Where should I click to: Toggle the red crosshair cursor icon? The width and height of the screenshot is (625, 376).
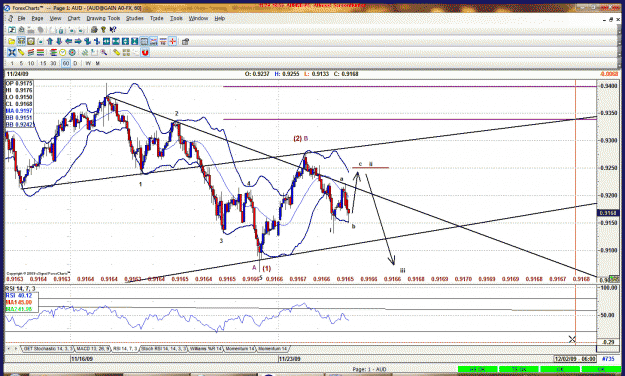(173, 41)
